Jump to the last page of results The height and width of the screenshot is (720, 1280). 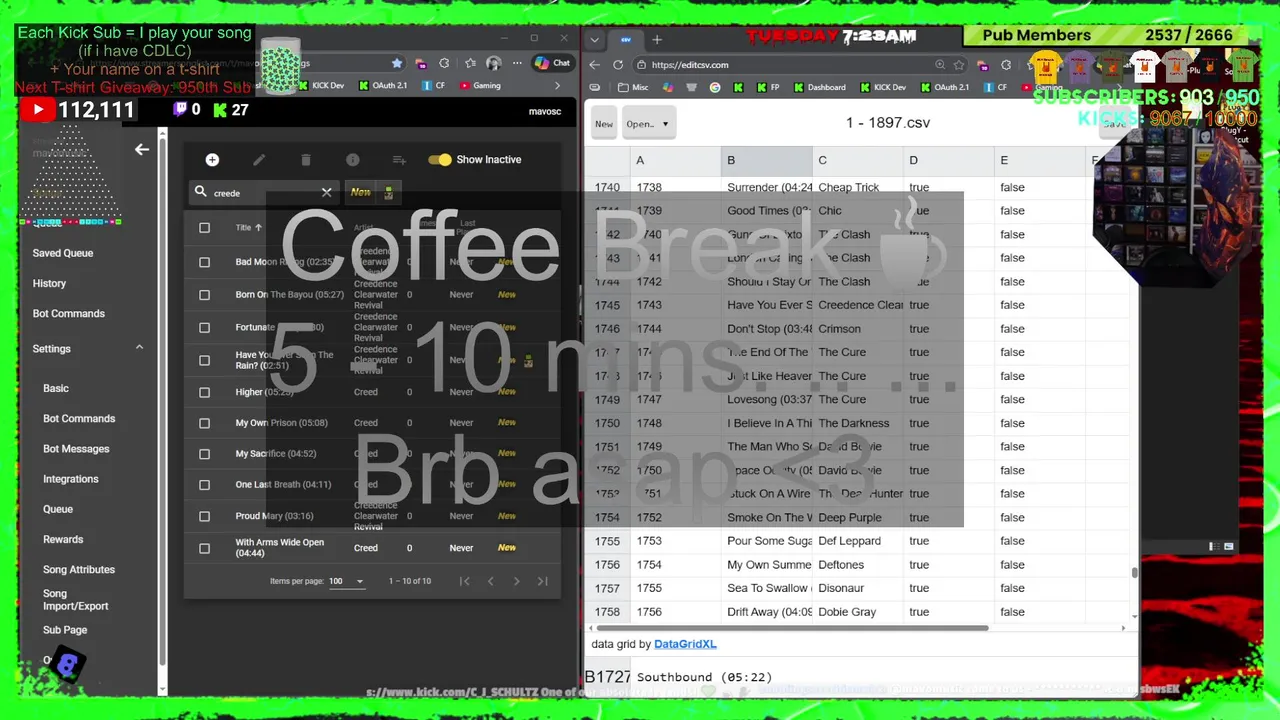[542, 581]
